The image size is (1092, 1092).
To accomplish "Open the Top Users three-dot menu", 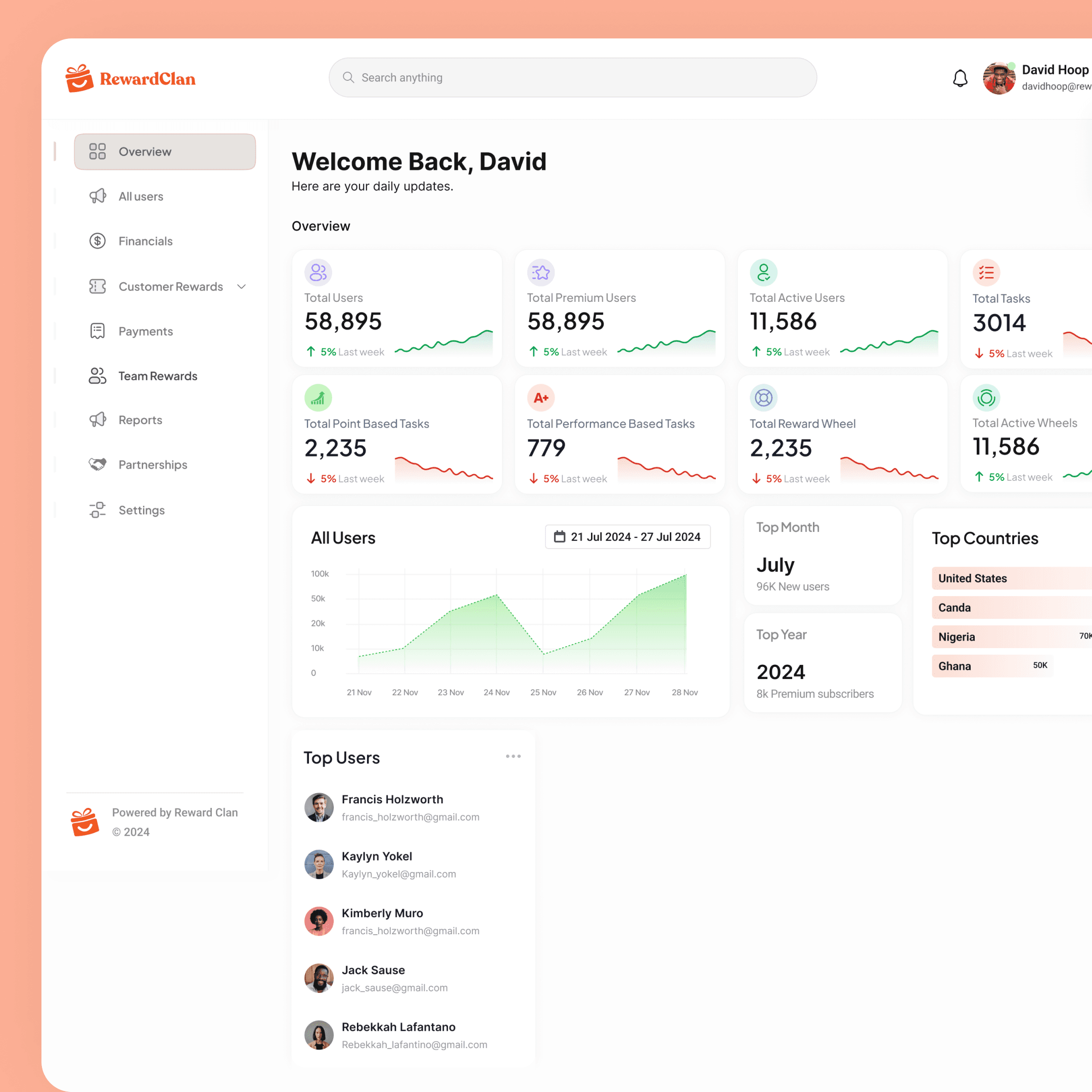I will 513,756.
